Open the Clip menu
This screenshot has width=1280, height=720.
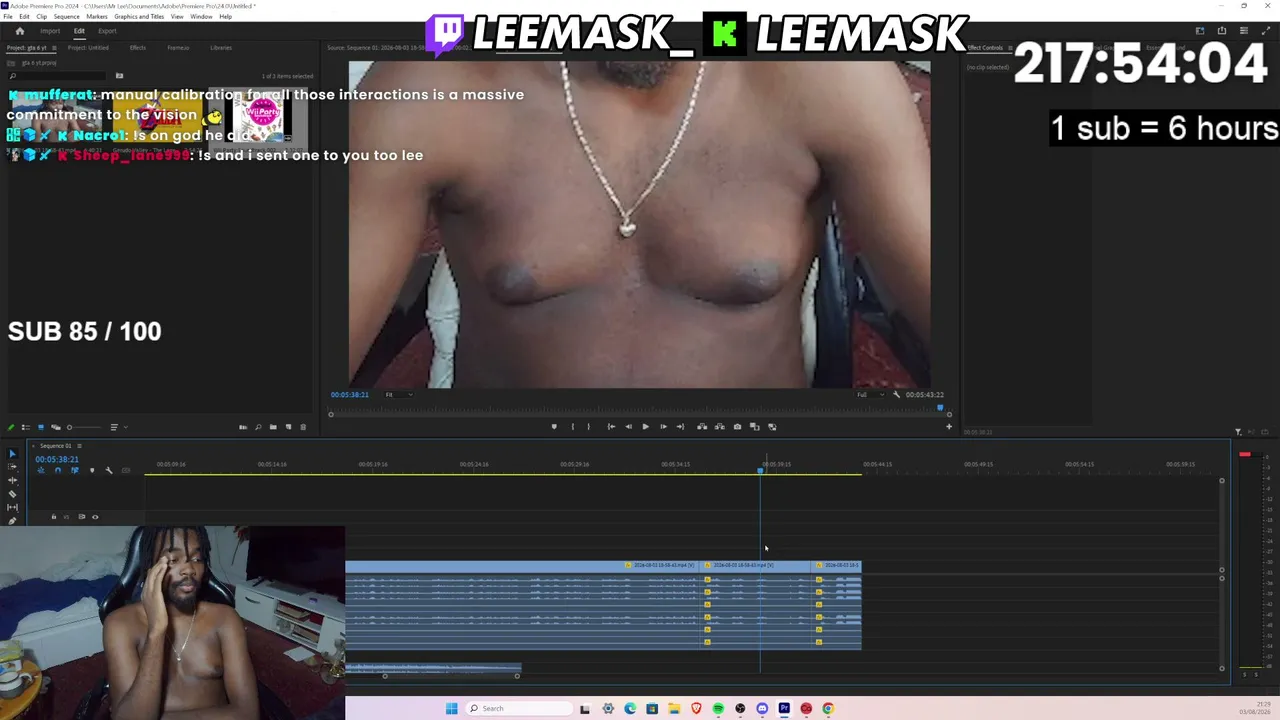(41, 17)
